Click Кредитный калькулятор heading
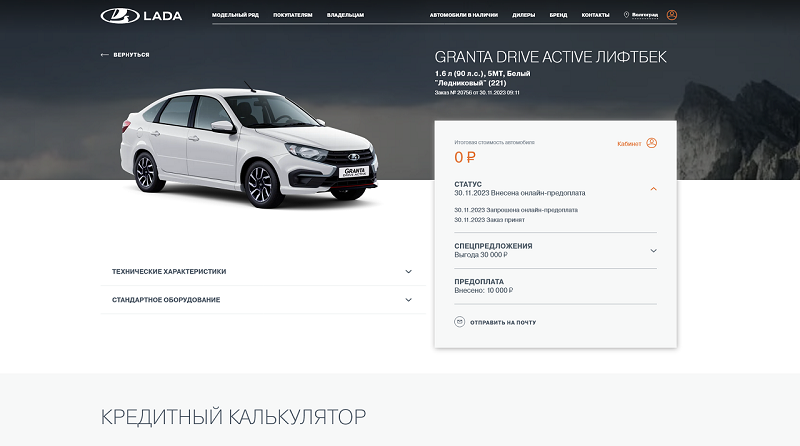800x446 pixels. pos(233,417)
